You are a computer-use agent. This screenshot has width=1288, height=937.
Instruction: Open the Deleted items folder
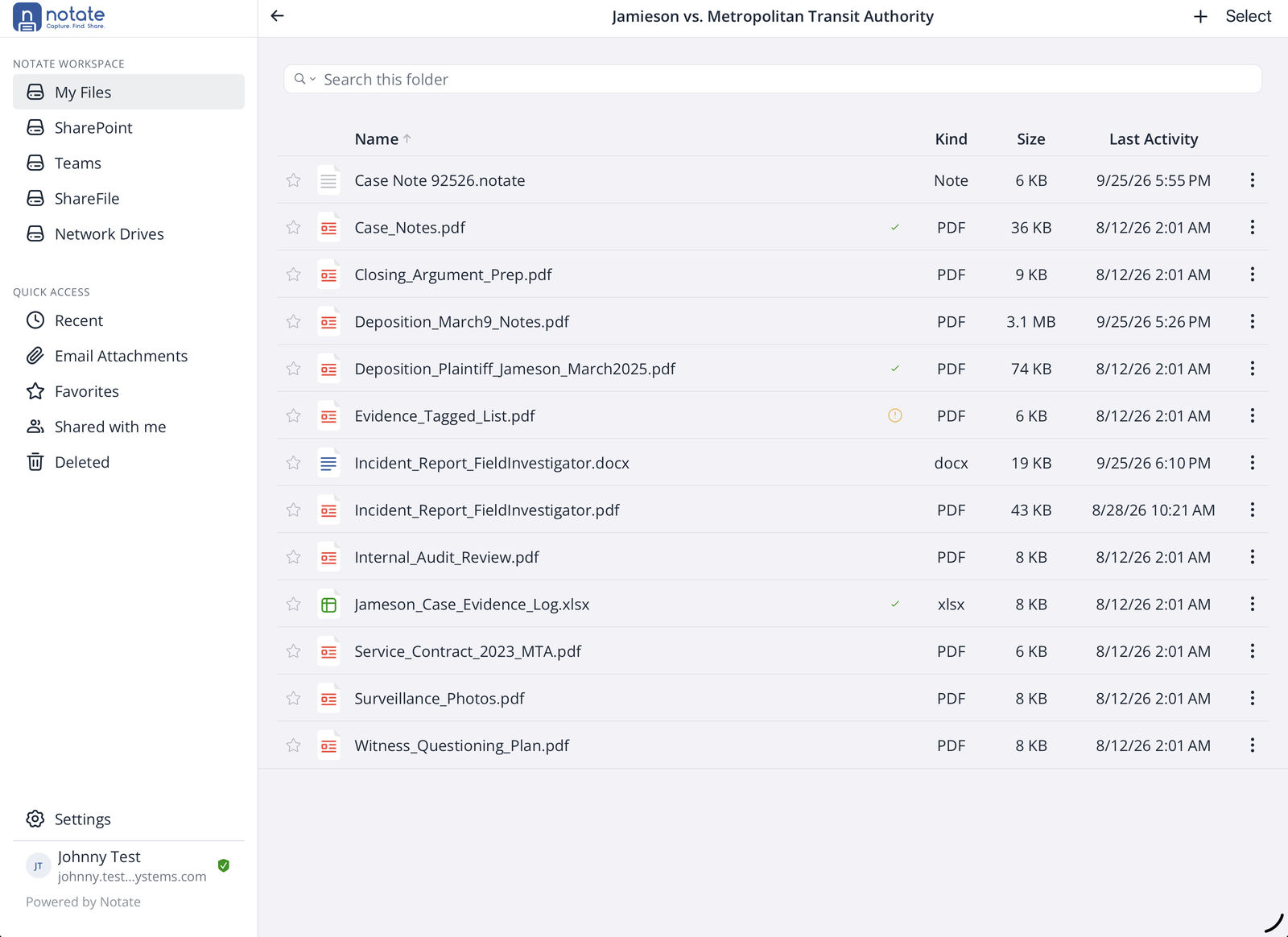click(x=129, y=462)
